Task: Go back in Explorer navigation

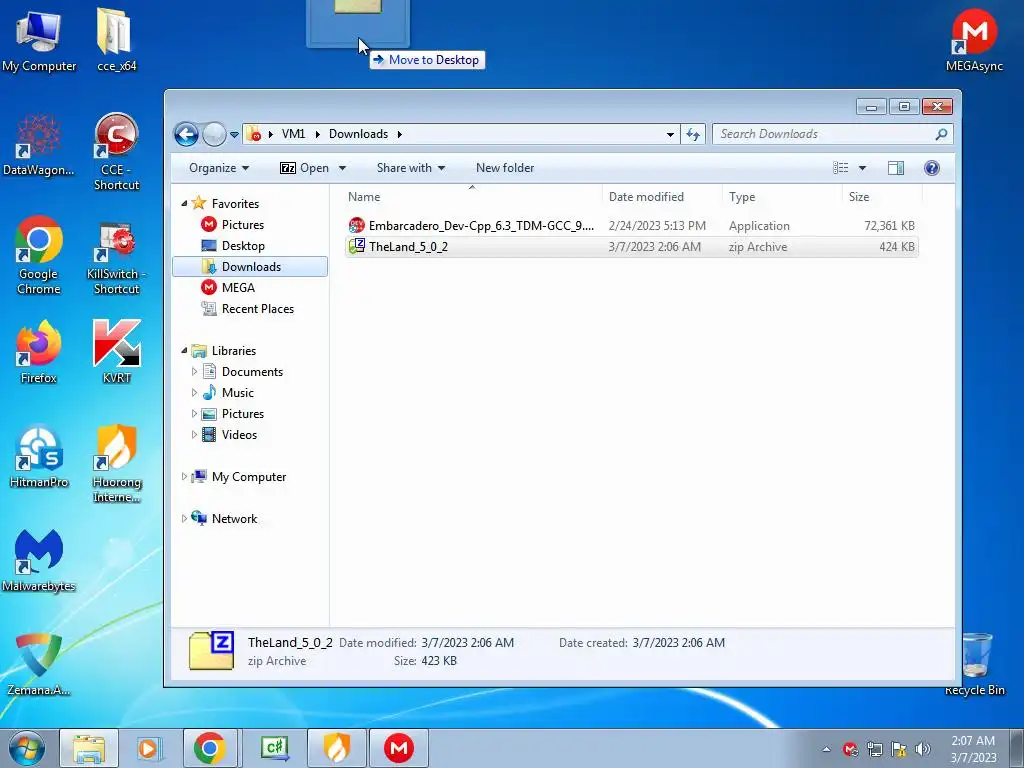Action: tap(186, 135)
